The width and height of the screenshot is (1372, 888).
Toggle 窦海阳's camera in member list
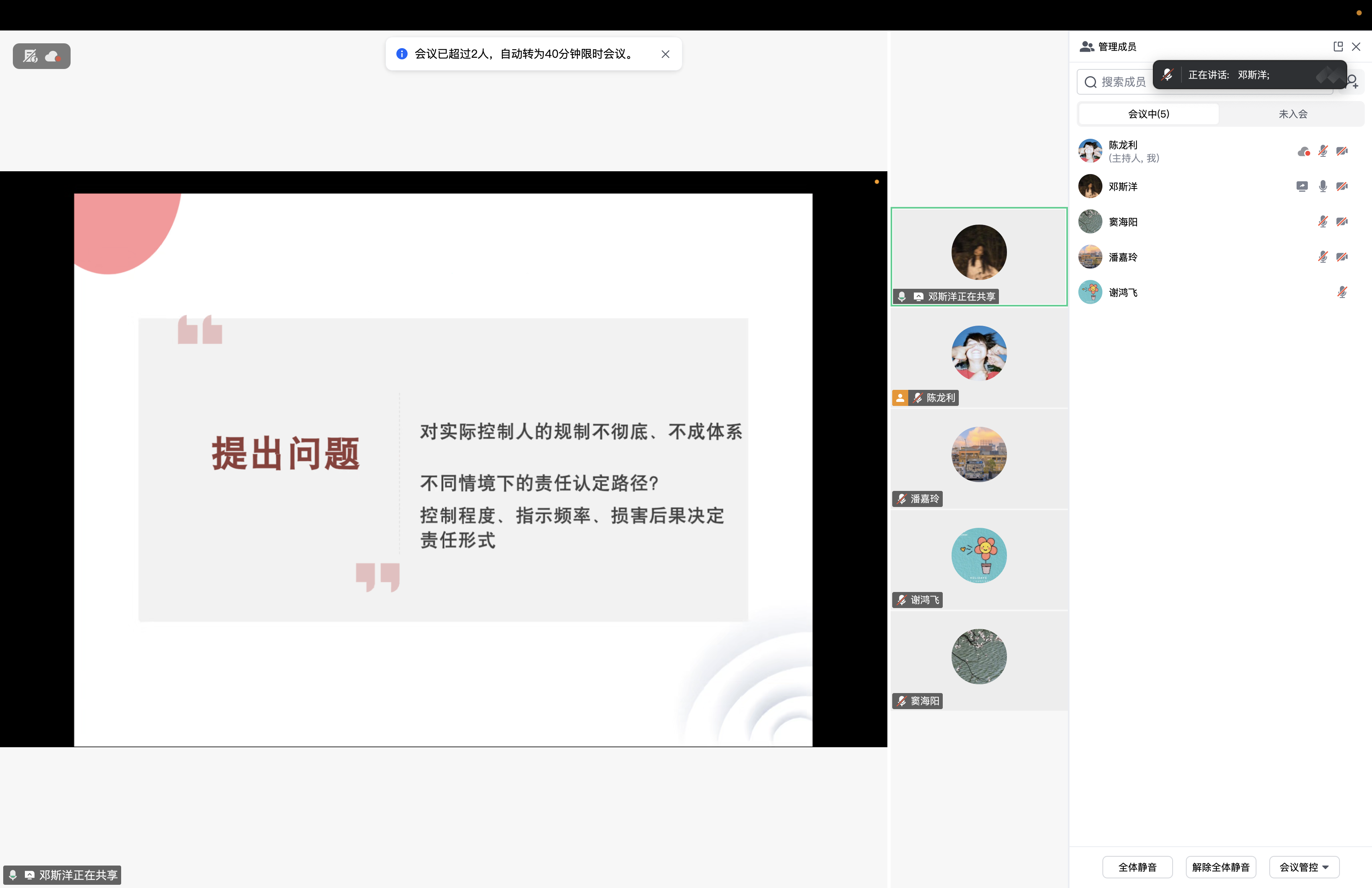[1342, 222]
